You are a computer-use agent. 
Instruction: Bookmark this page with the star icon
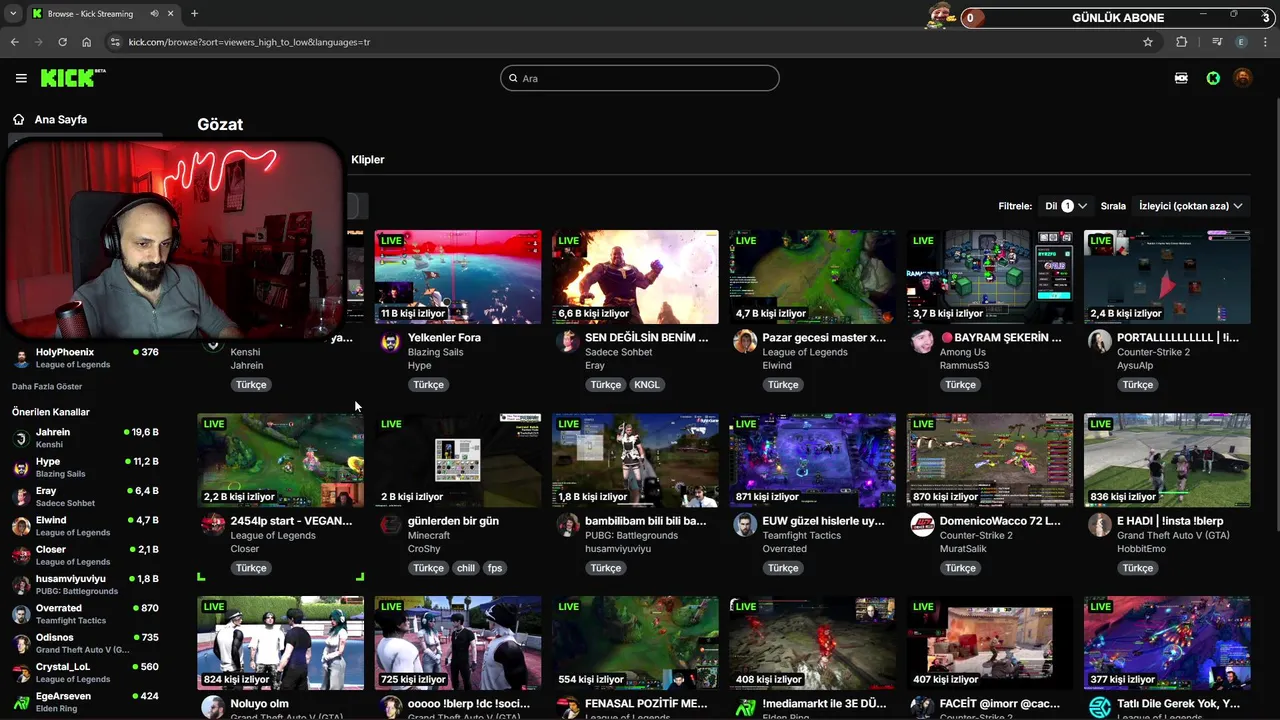(1148, 42)
